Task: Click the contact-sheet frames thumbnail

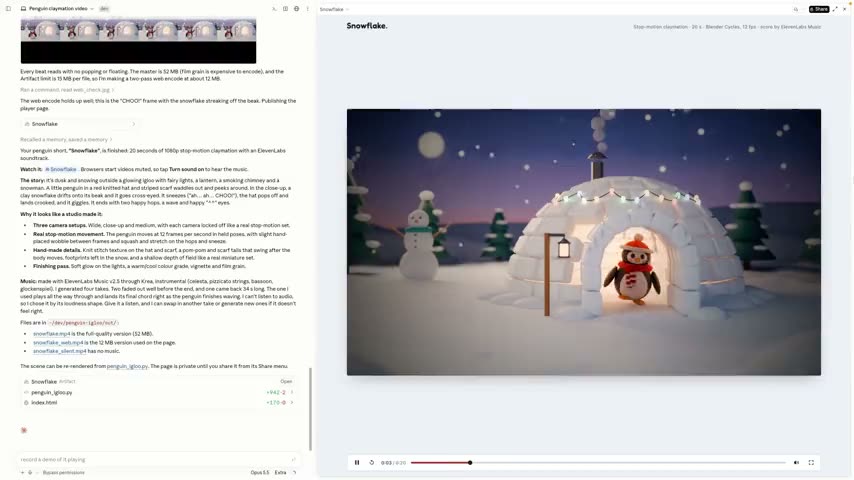Action: (x=138, y=41)
